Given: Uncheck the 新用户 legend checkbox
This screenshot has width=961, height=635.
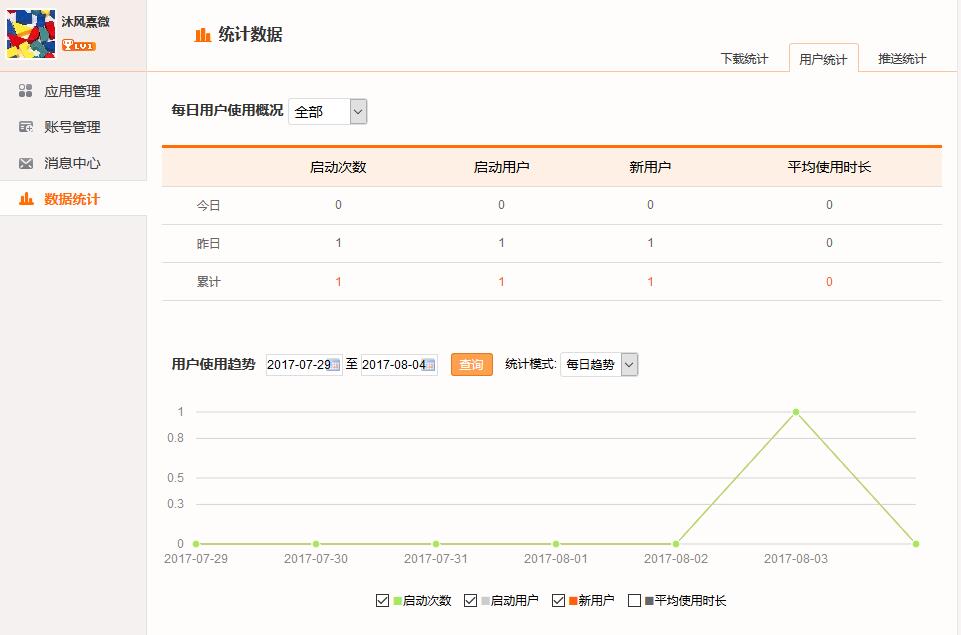Looking at the screenshot, I should [x=558, y=601].
